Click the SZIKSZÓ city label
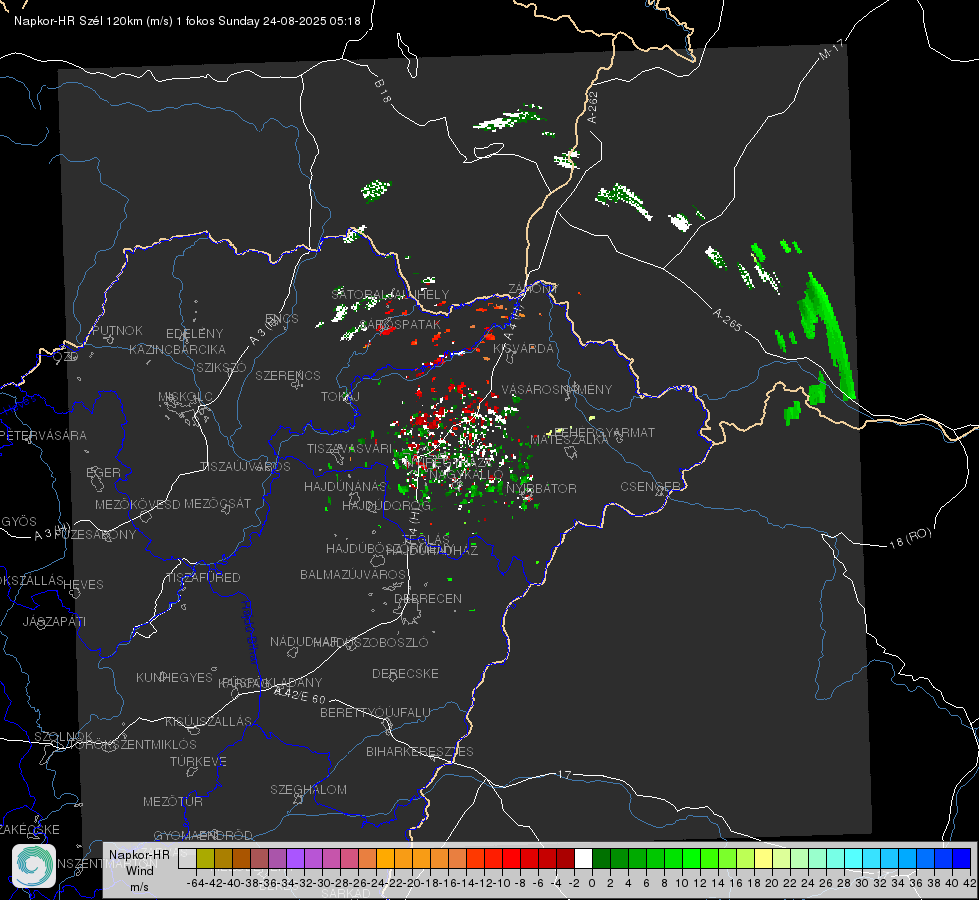Image resolution: width=979 pixels, height=900 pixels. click(x=222, y=368)
